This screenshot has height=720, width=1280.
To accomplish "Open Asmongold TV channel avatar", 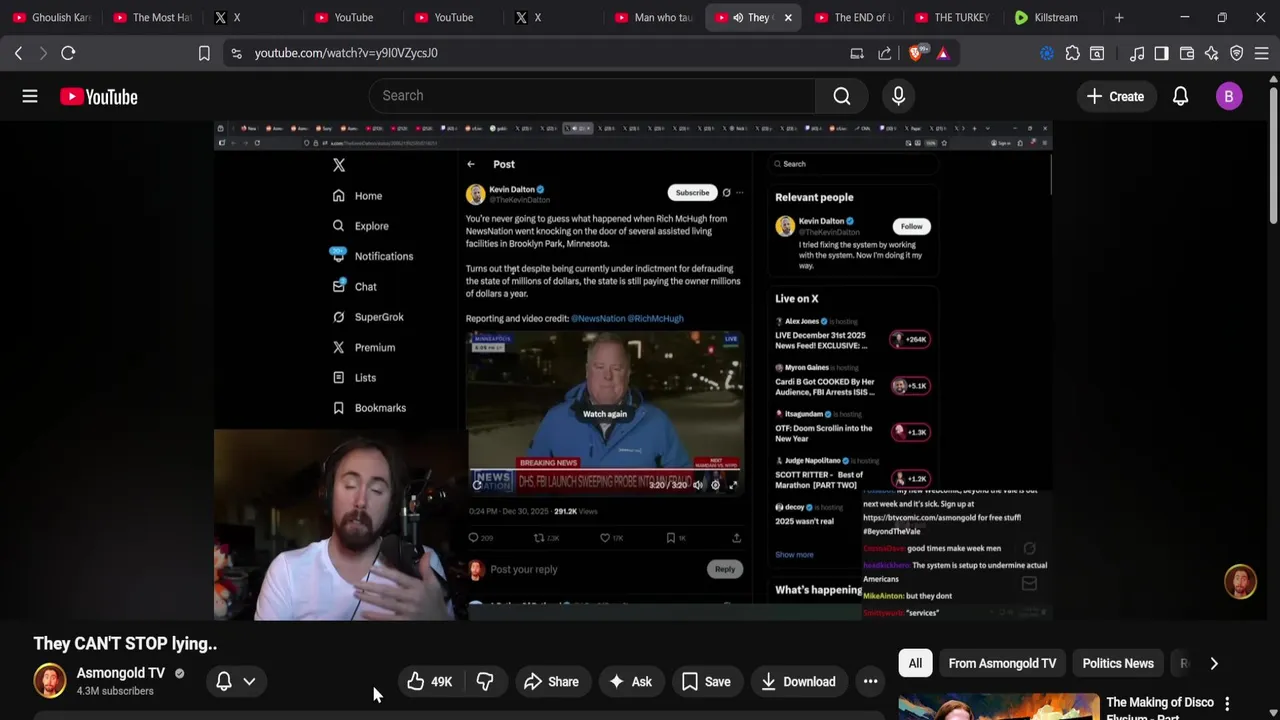I will (49, 681).
